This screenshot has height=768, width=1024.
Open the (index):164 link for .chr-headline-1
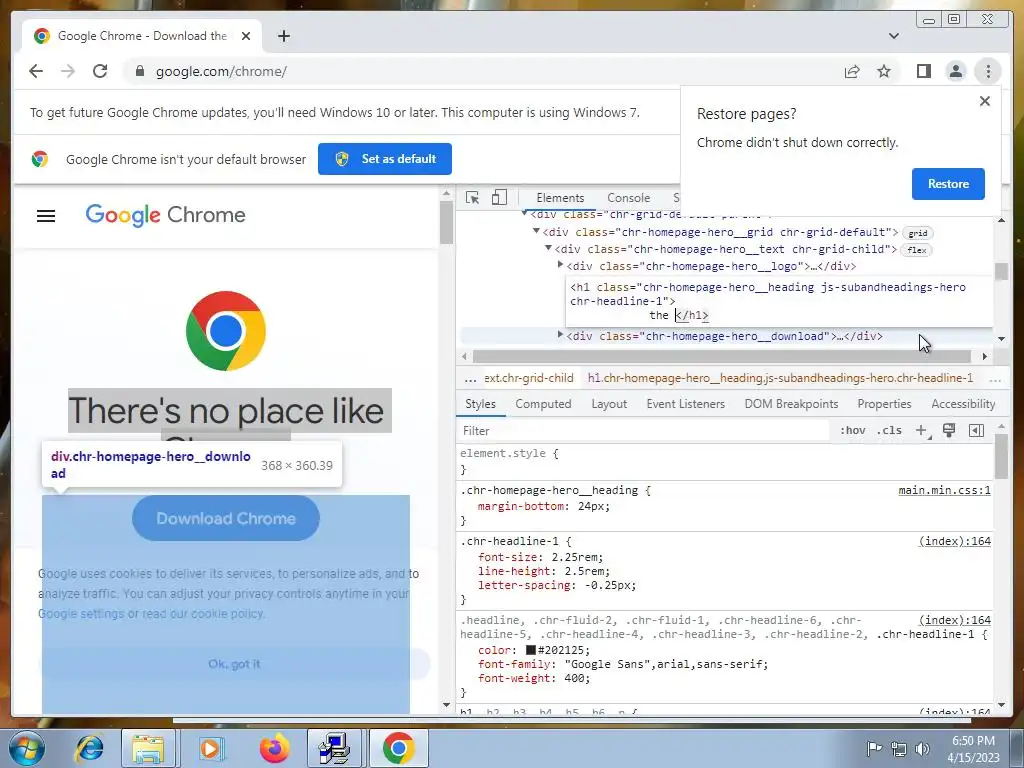point(955,541)
